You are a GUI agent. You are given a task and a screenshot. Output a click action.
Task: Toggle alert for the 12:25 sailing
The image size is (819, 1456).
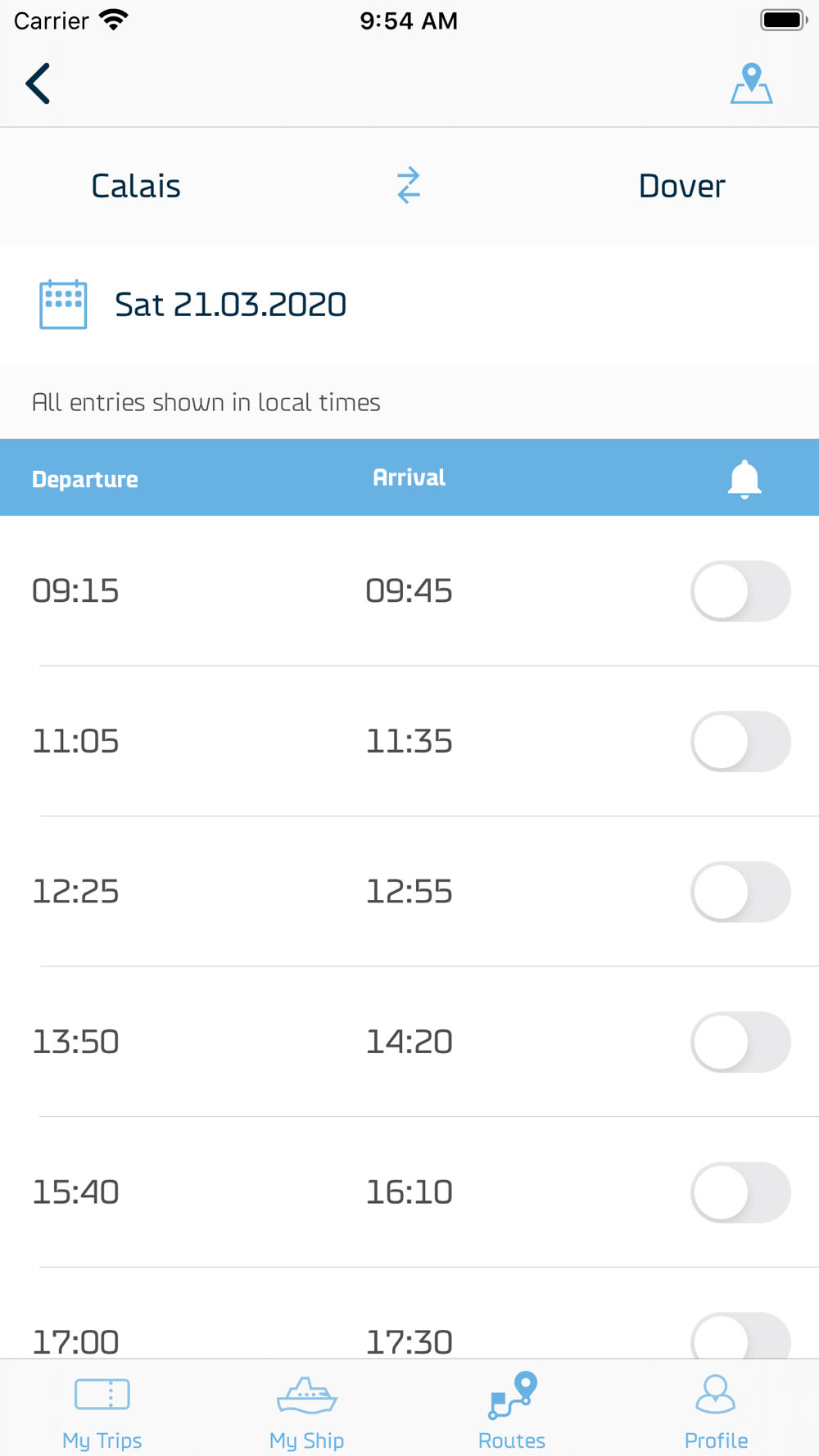(x=740, y=892)
